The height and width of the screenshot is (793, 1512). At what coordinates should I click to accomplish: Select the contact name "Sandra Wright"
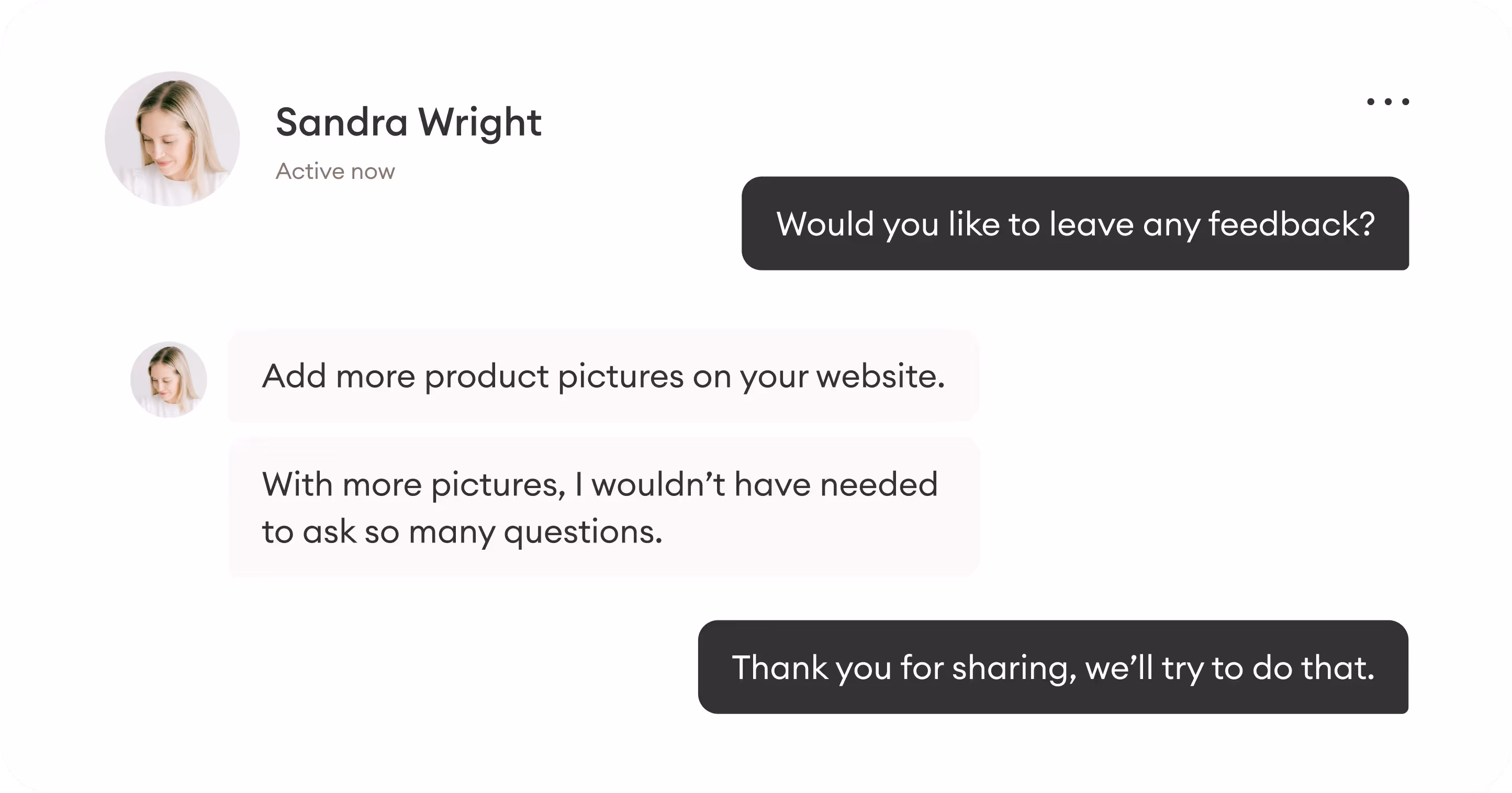click(408, 122)
